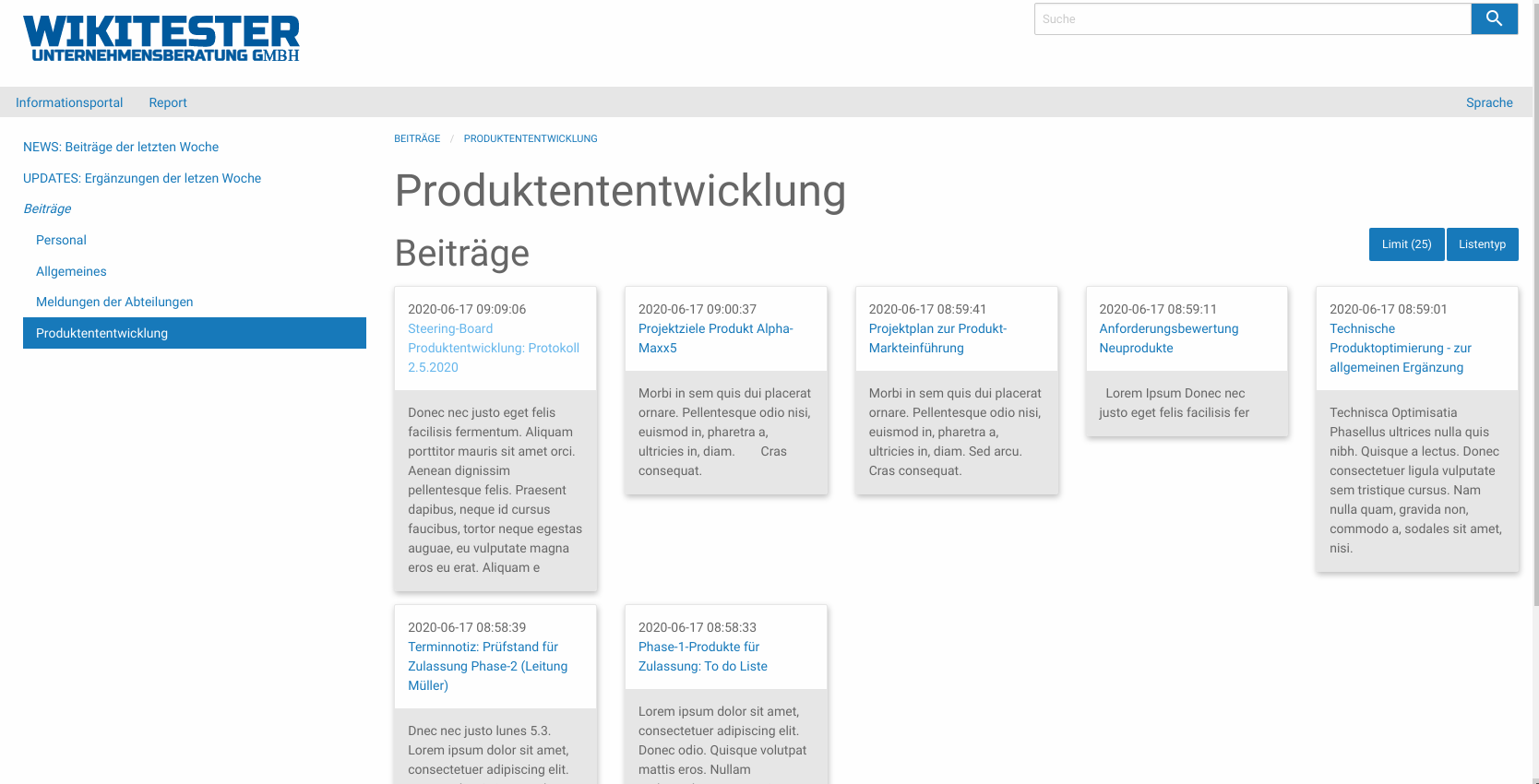Open the Report menu item
Viewport: 1539px width, 784px height.
tap(168, 102)
